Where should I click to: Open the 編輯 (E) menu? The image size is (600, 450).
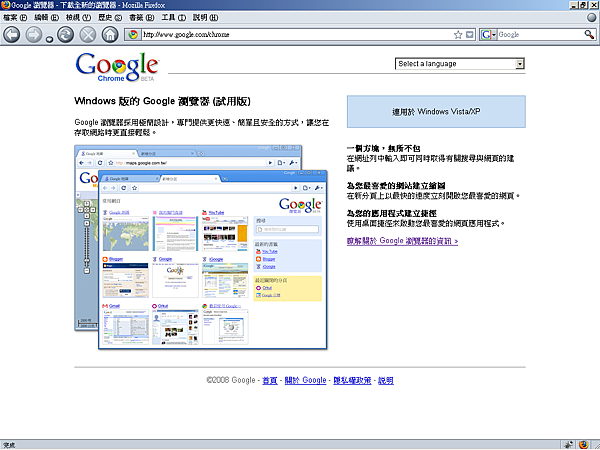tap(46, 18)
